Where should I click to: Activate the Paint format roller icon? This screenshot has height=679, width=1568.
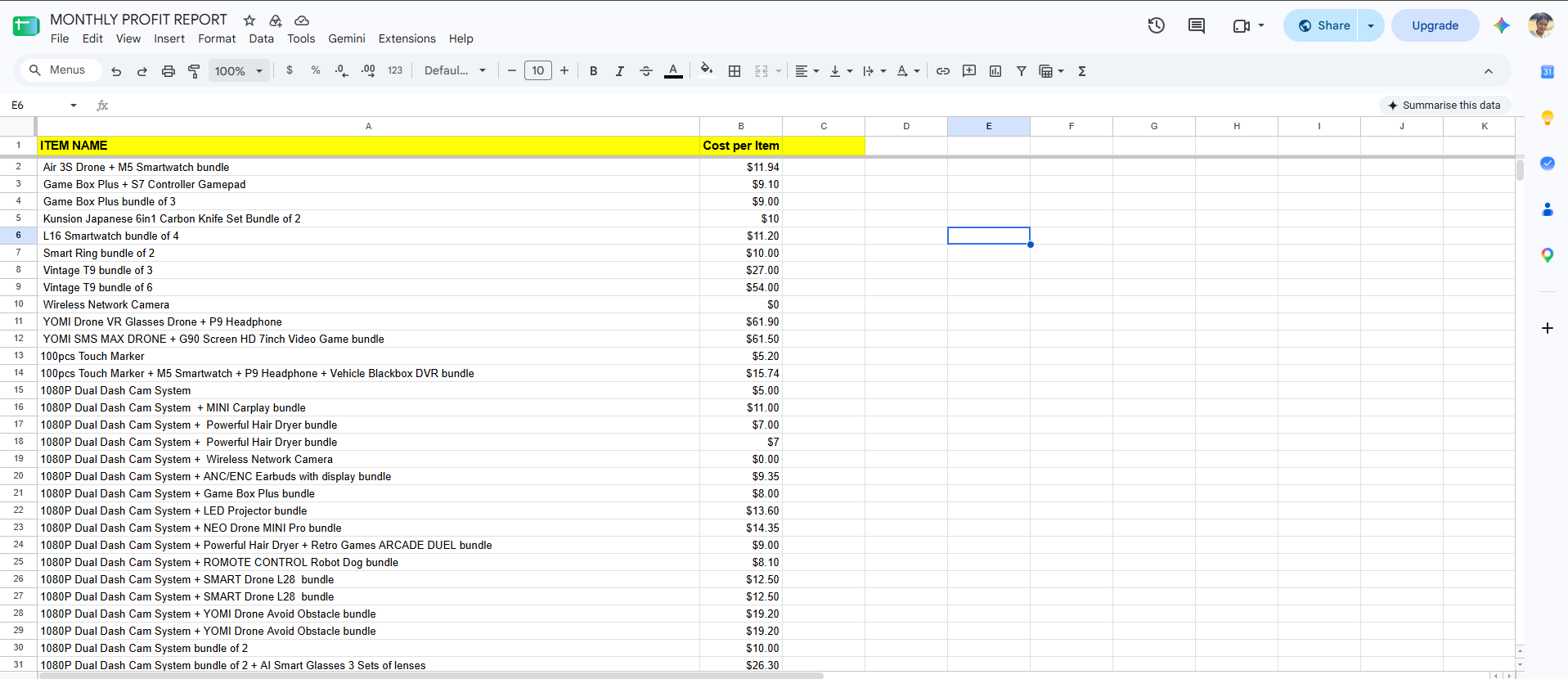[194, 71]
